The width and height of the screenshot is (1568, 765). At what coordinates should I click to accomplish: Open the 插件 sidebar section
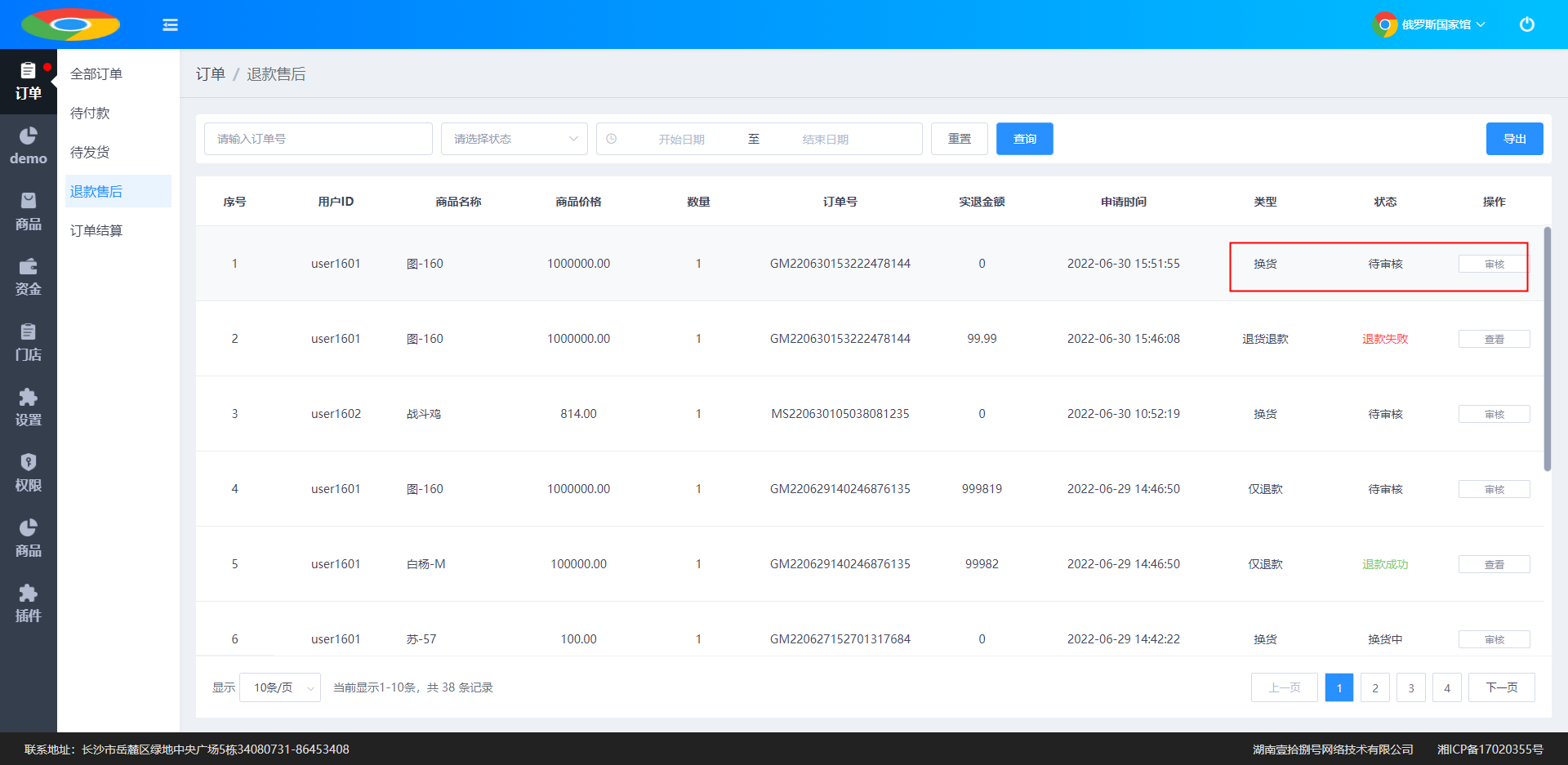(x=29, y=604)
